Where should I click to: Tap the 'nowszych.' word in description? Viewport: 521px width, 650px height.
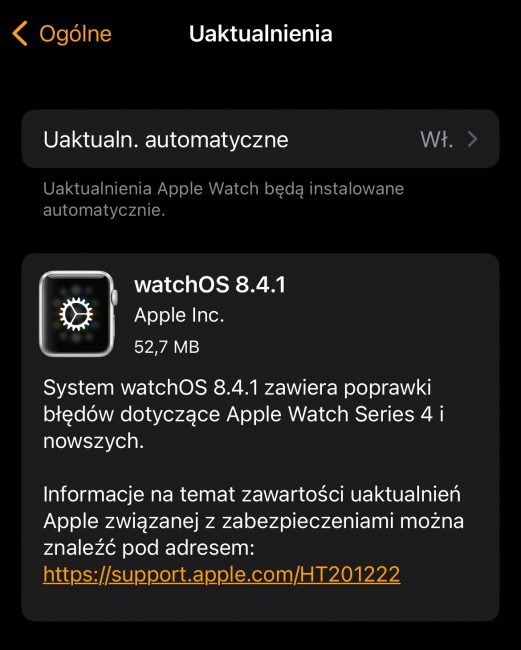(x=93, y=441)
